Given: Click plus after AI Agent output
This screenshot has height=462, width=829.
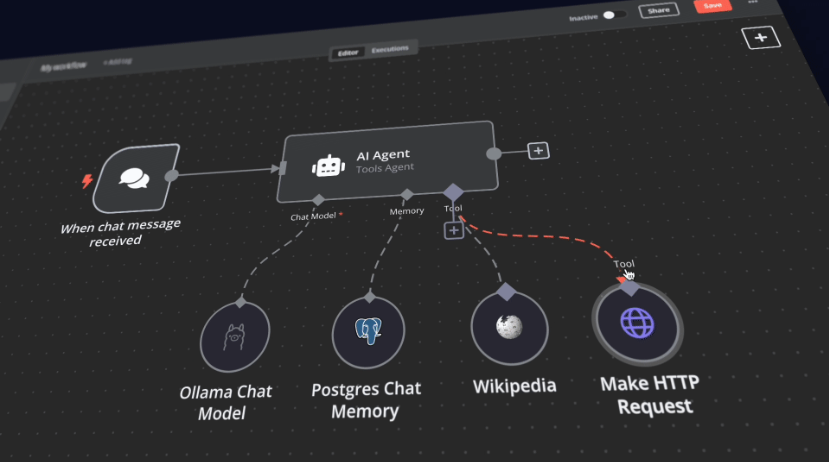Looking at the screenshot, I should [538, 151].
